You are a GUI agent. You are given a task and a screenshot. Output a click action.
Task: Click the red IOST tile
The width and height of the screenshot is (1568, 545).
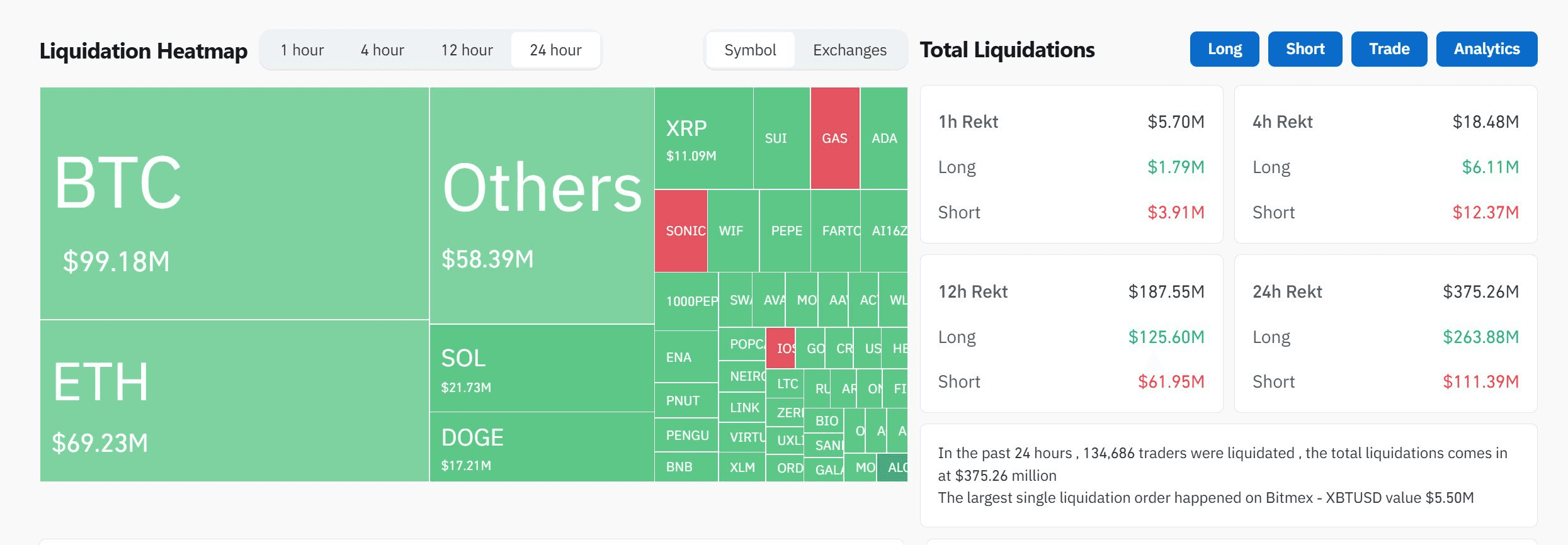[x=781, y=348]
